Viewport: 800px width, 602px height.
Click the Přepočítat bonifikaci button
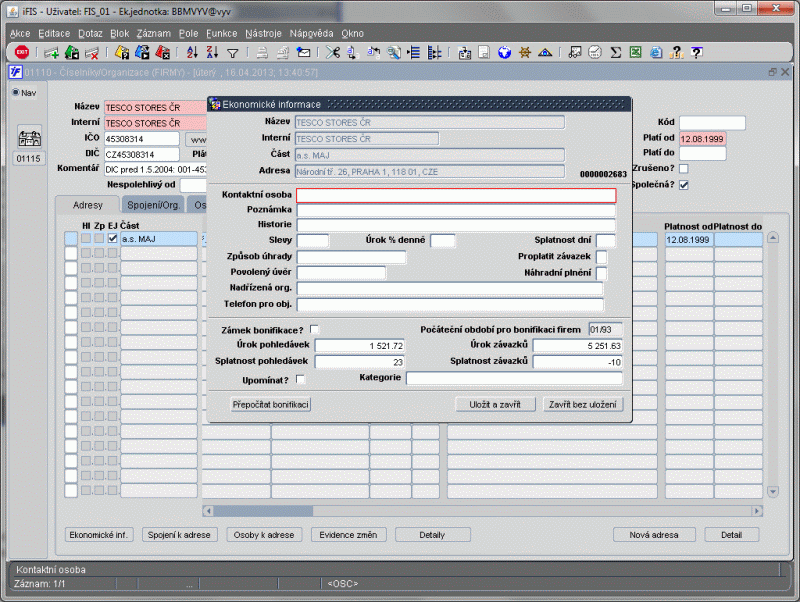point(270,404)
